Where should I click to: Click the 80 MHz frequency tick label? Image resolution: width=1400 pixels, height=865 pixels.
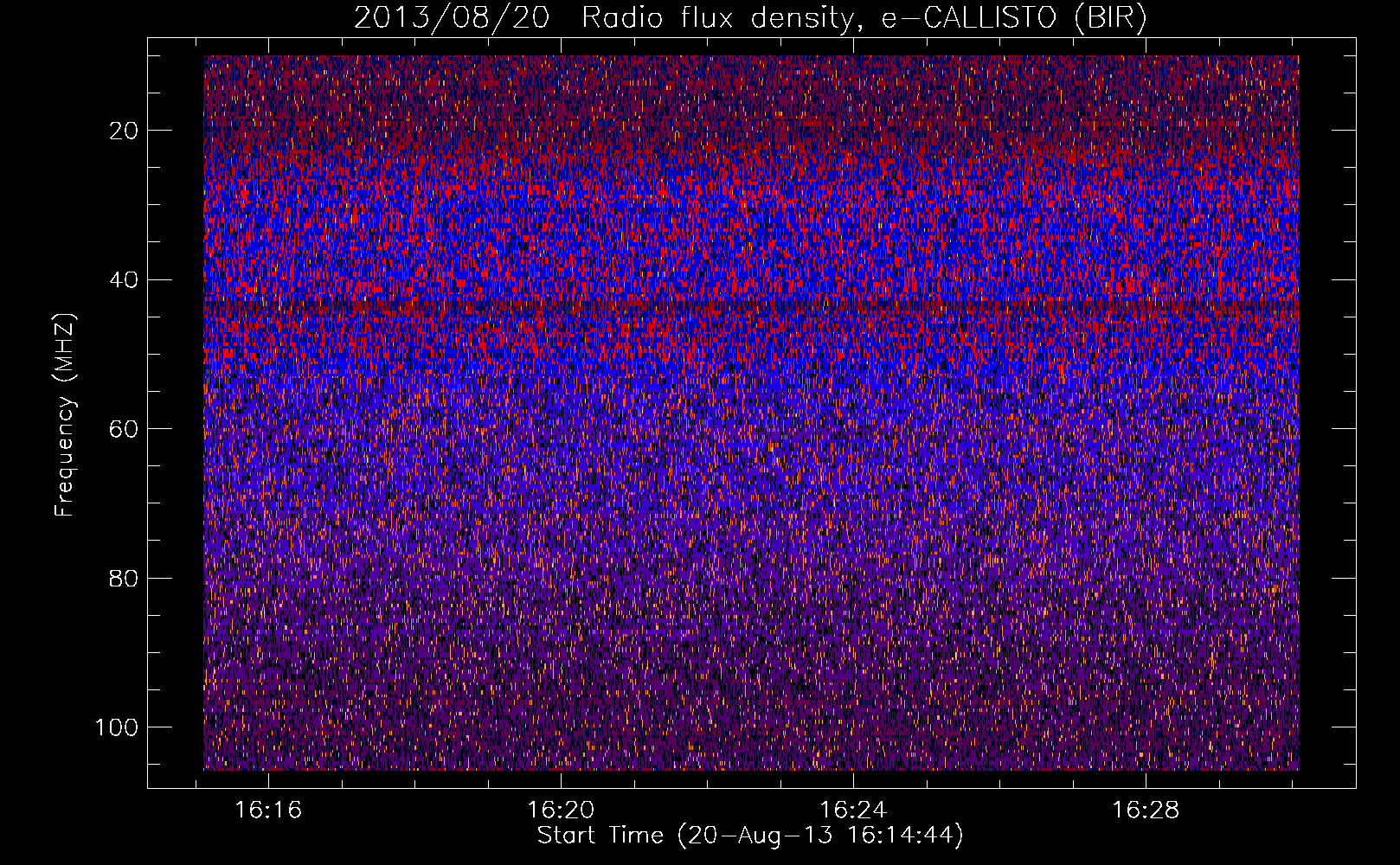(x=125, y=578)
